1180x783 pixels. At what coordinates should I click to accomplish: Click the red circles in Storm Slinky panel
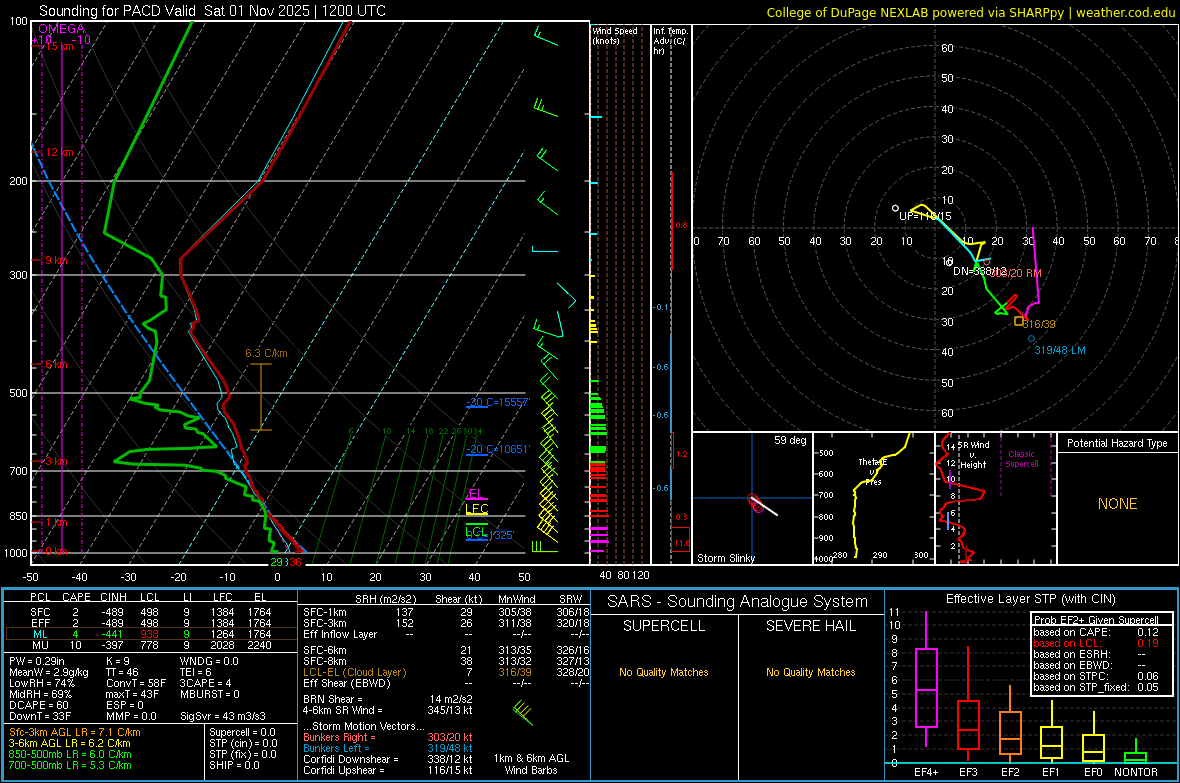pyautogui.click(x=756, y=504)
